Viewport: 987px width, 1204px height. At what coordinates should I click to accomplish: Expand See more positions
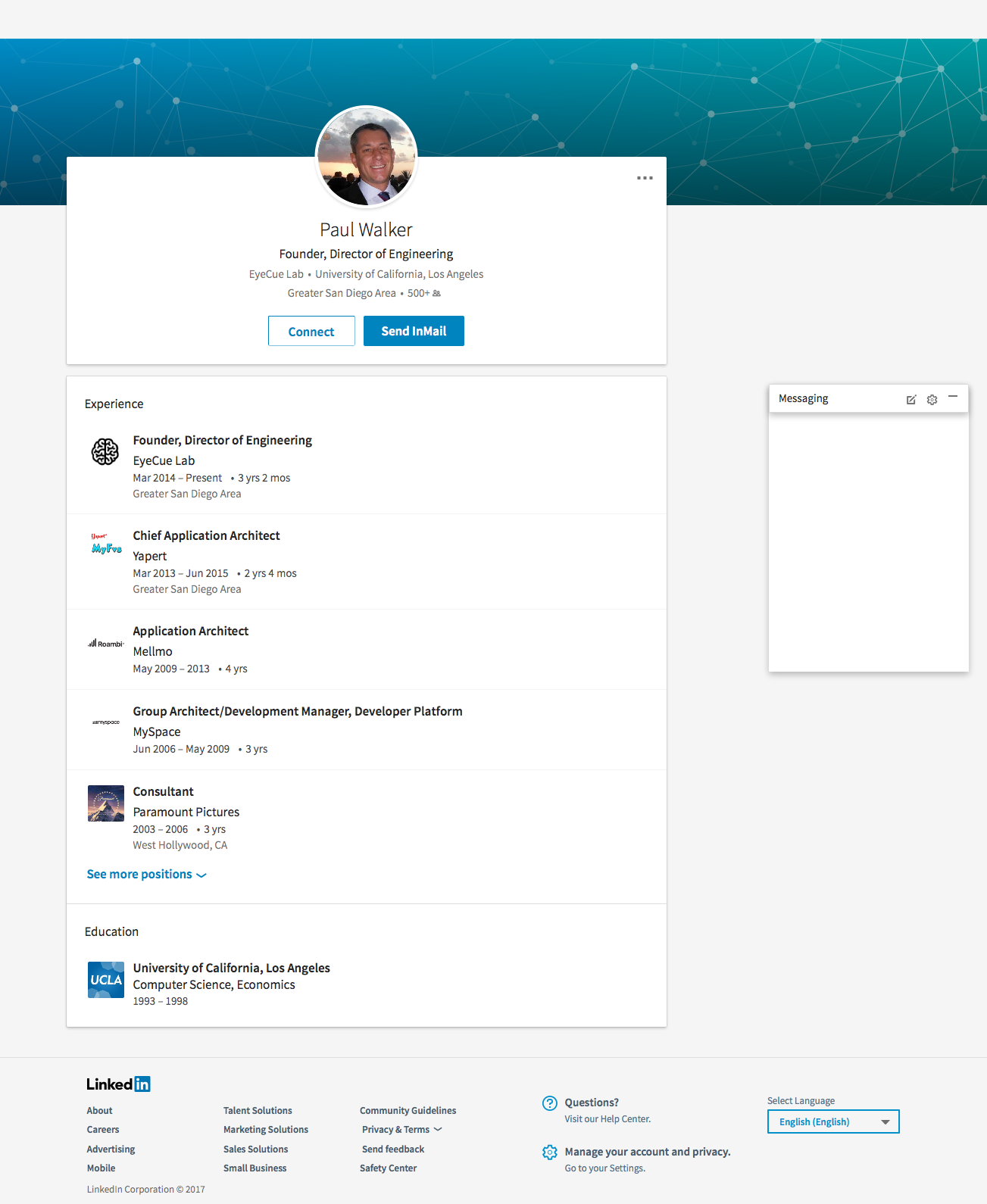146,875
